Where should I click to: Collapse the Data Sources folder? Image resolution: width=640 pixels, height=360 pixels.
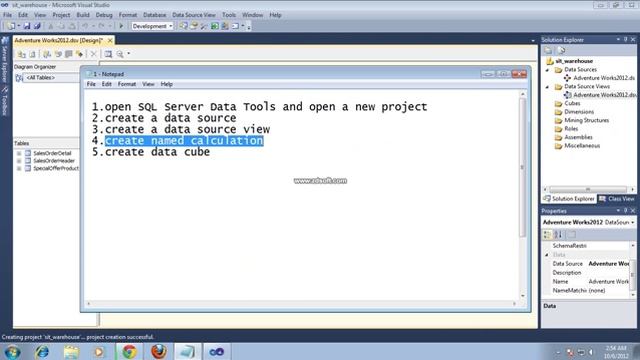point(547,70)
